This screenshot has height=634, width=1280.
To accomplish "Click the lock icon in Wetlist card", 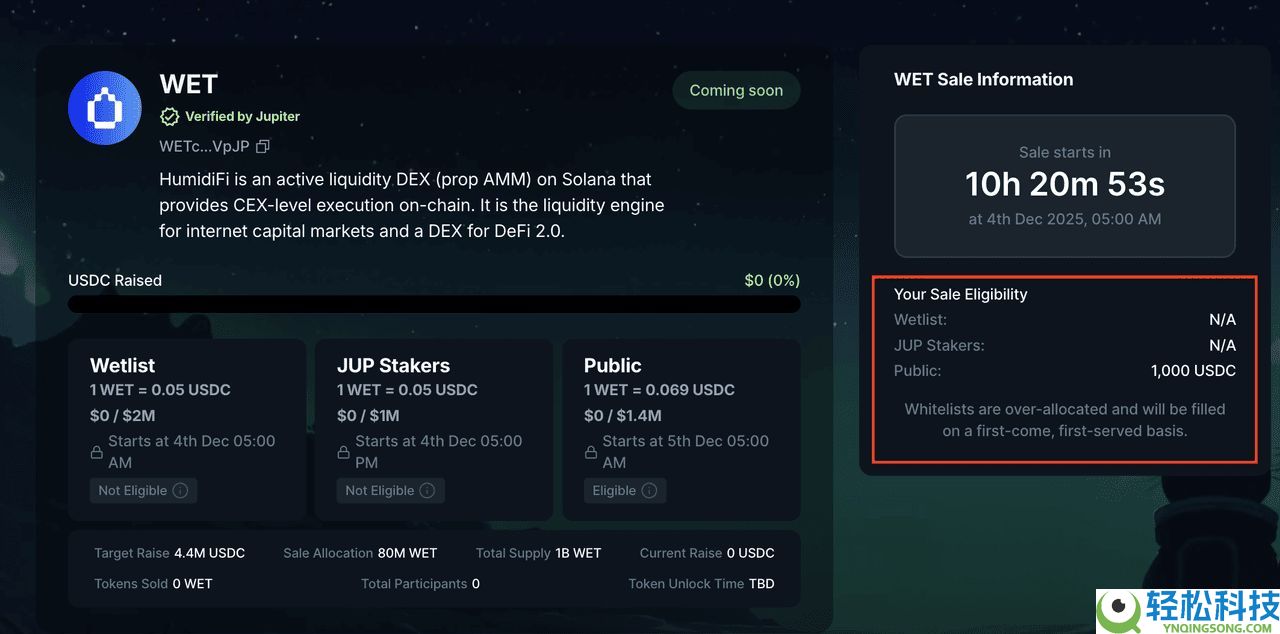I will pyautogui.click(x=97, y=452).
